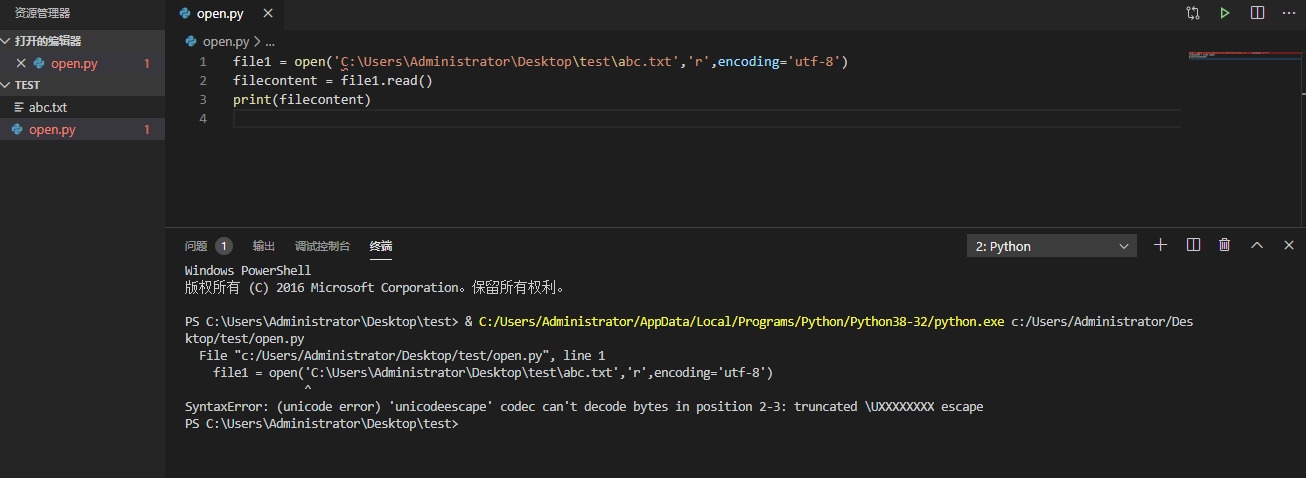Open the source control compare changes icon
Image resolution: width=1306 pixels, height=478 pixels.
pyautogui.click(x=1193, y=13)
